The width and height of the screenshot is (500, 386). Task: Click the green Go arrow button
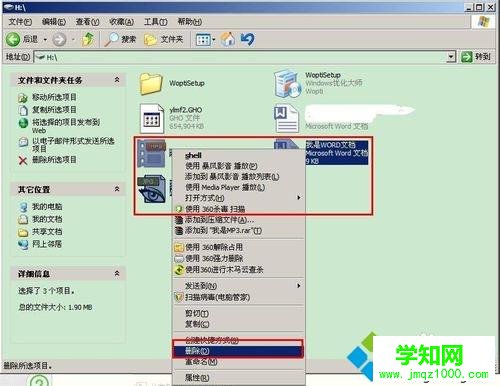(466, 57)
